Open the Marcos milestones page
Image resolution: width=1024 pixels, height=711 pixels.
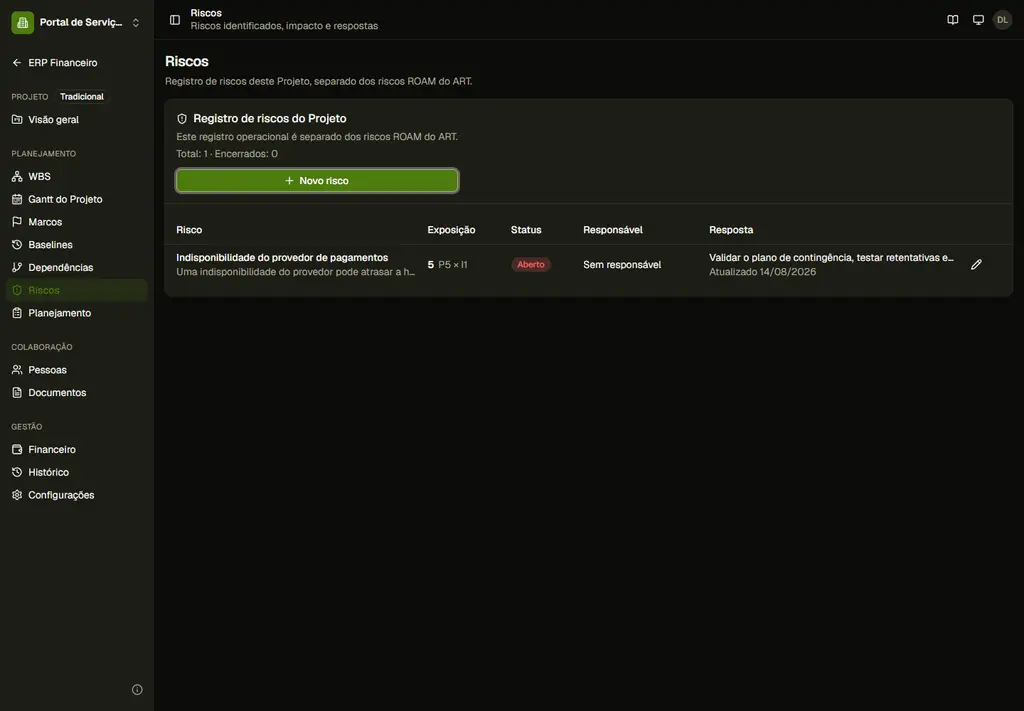coord(76,222)
